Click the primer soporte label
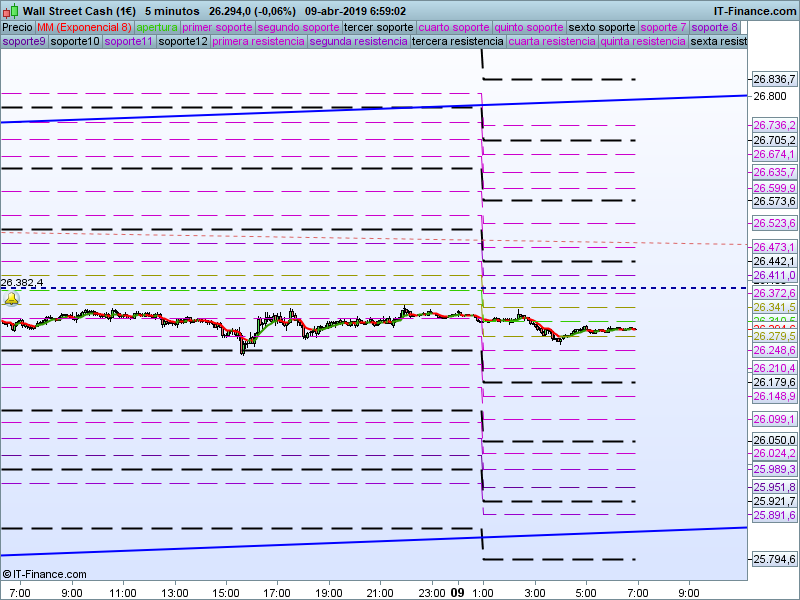 (x=217, y=28)
